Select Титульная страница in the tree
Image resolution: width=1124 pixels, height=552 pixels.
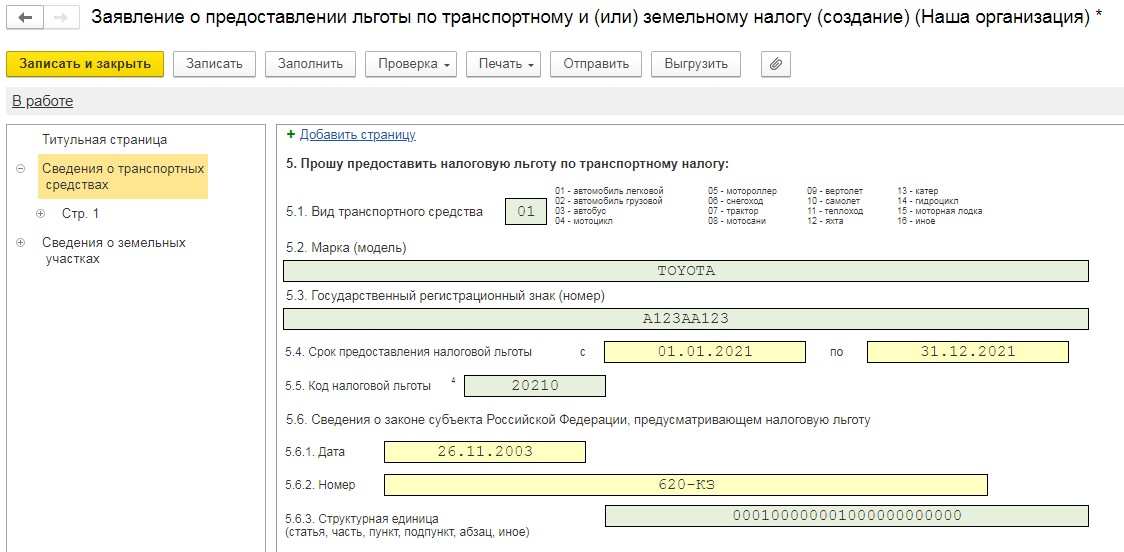(105, 140)
